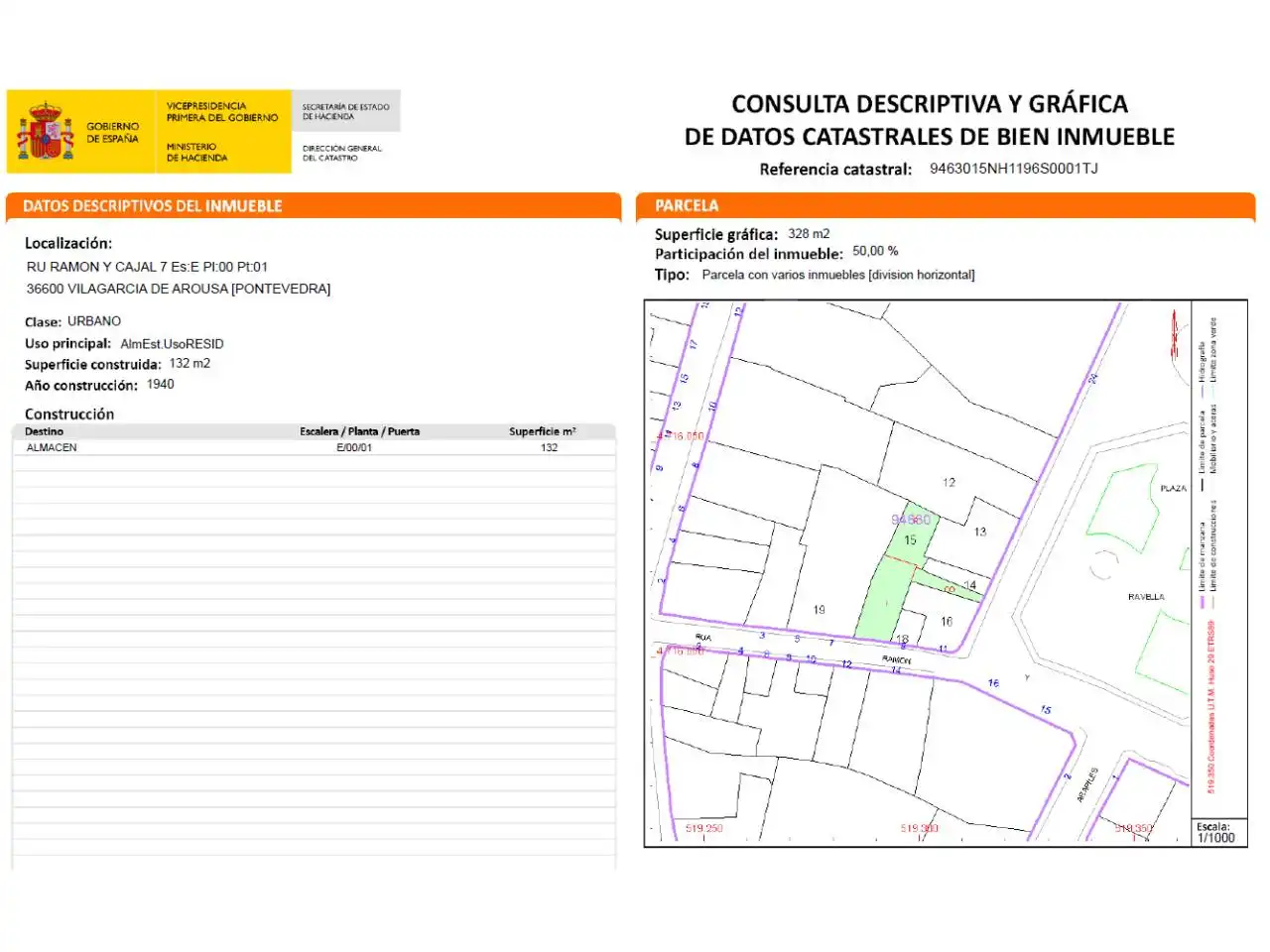The height and width of the screenshot is (952, 1270).
Task: Click "SECRETARÍA DE ESTADO DE HACIENDA" text
Action: tap(345, 111)
